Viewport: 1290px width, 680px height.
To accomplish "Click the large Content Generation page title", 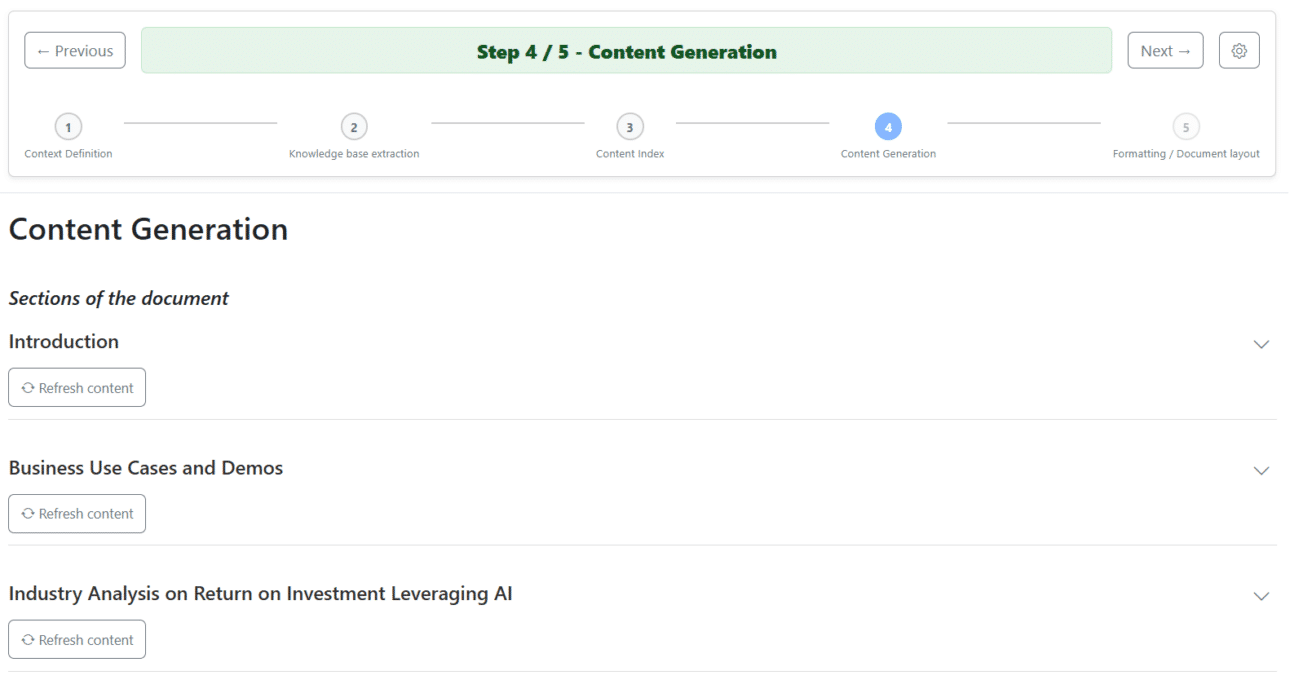I will (148, 229).
